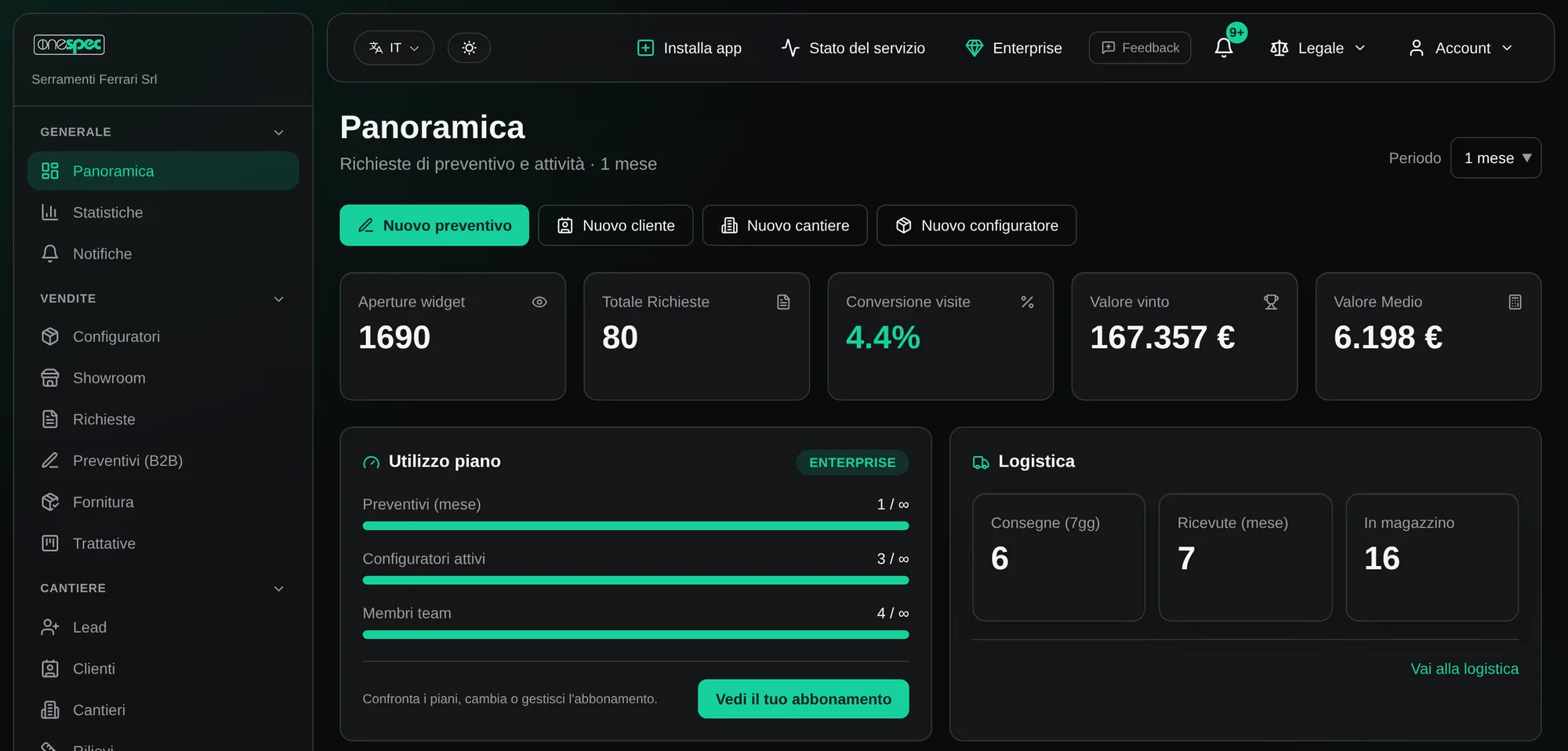Open Statistiche in the sidebar
1568x751 pixels.
(163, 212)
